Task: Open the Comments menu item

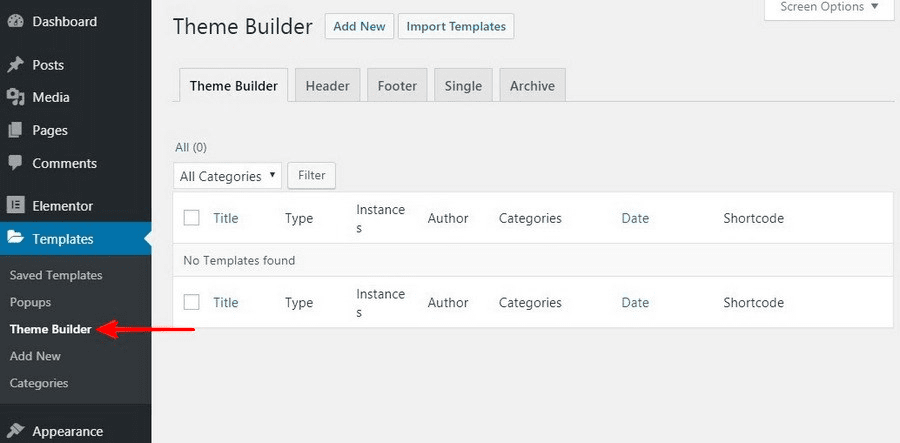Action: click(x=75, y=163)
